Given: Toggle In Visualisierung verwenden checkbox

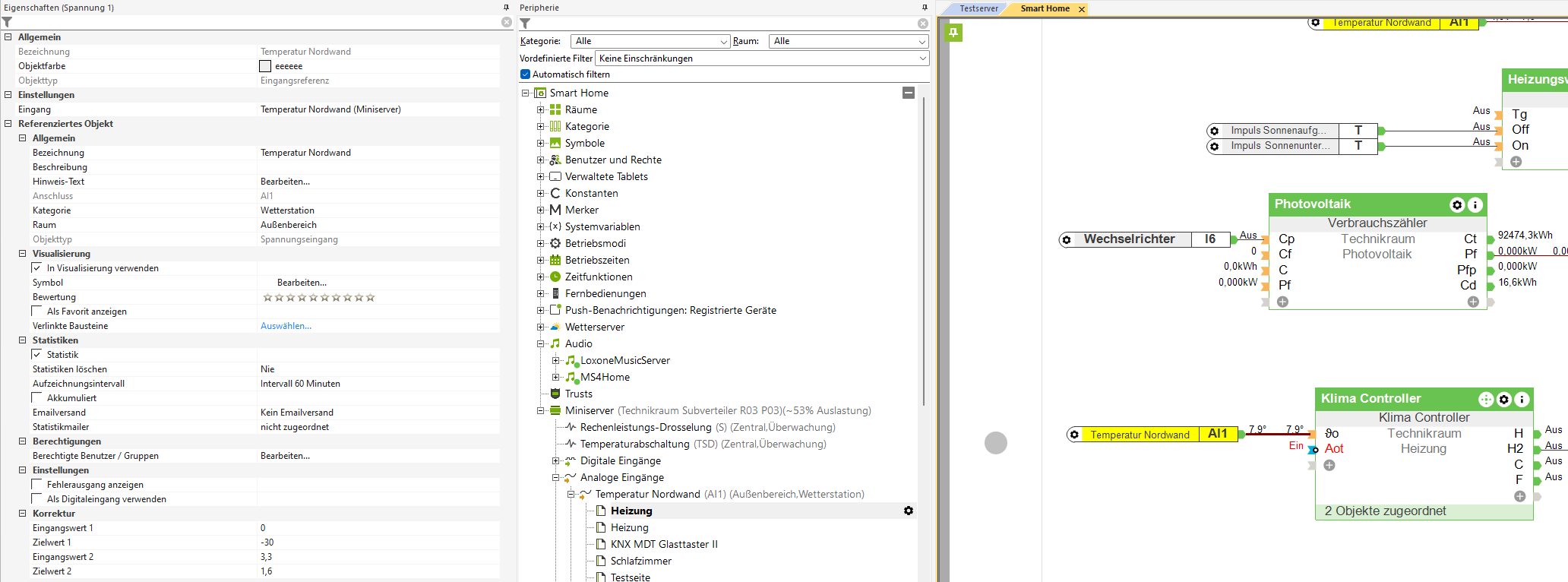Looking at the screenshot, I should coord(37,268).
